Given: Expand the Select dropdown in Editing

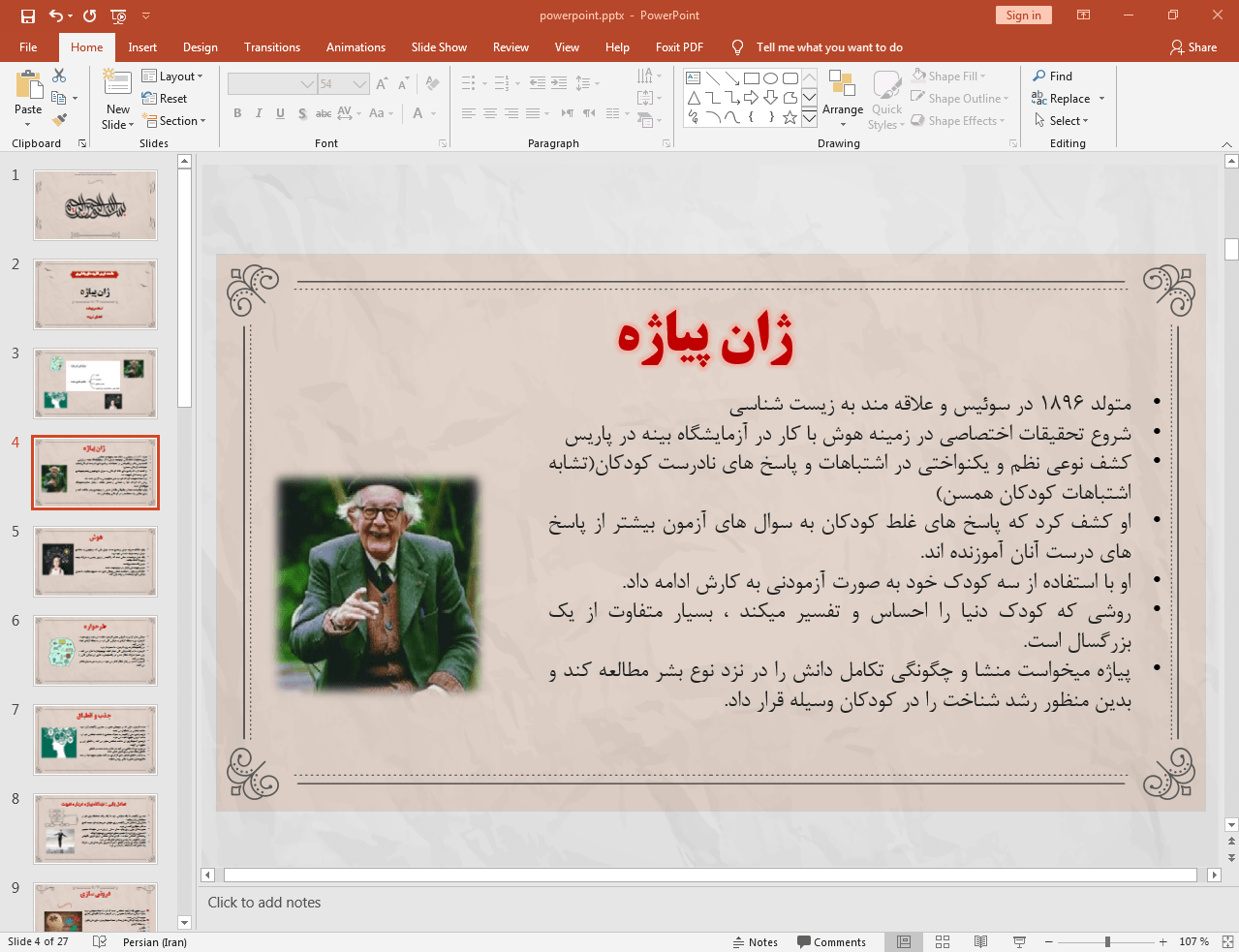Looking at the screenshot, I should coord(1063,121).
